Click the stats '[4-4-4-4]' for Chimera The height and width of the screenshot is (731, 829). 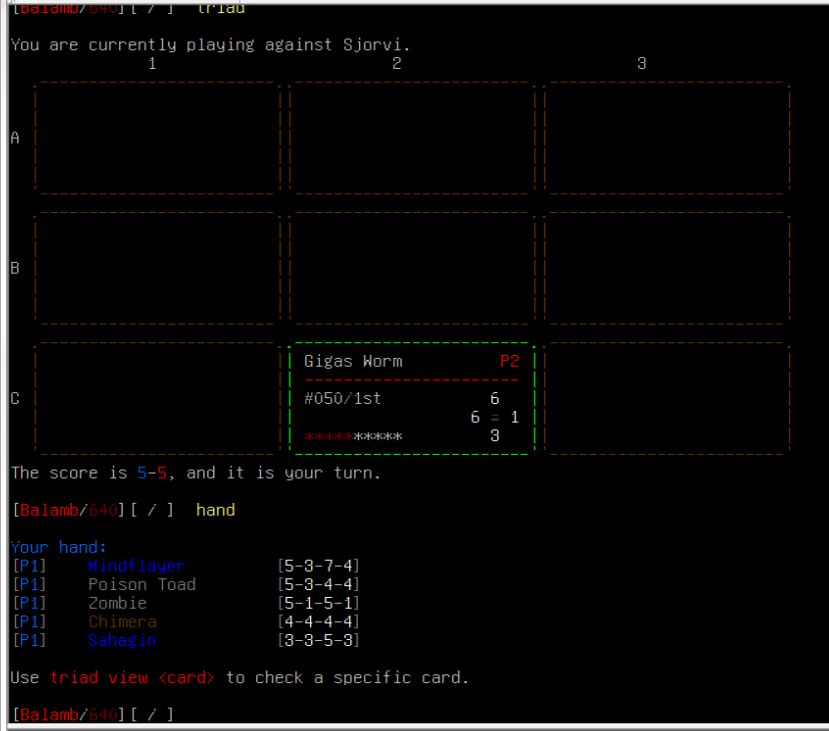pyautogui.click(x=319, y=622)
